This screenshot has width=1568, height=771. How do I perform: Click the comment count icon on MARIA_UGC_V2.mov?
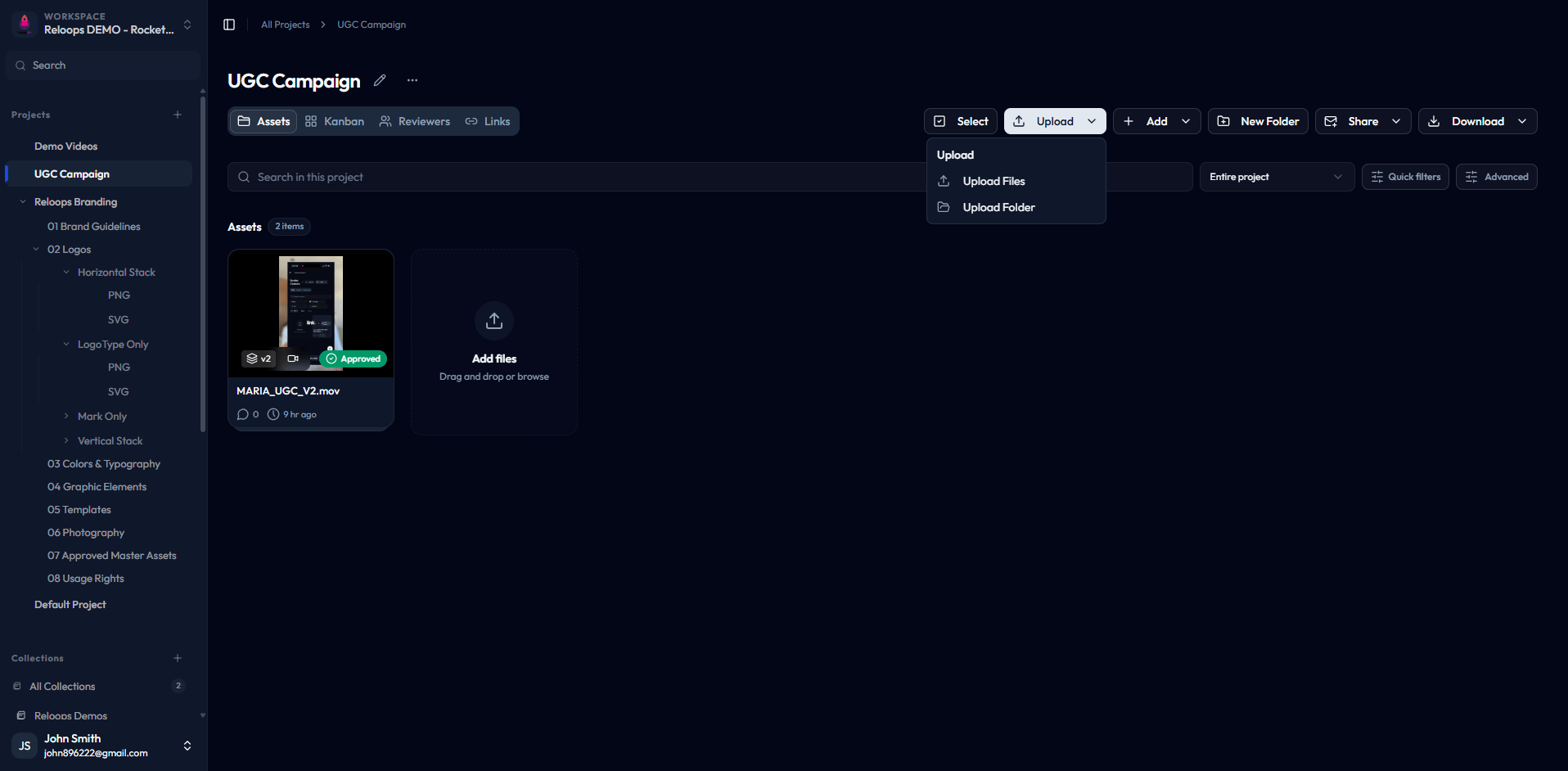(x=242, y=414)
